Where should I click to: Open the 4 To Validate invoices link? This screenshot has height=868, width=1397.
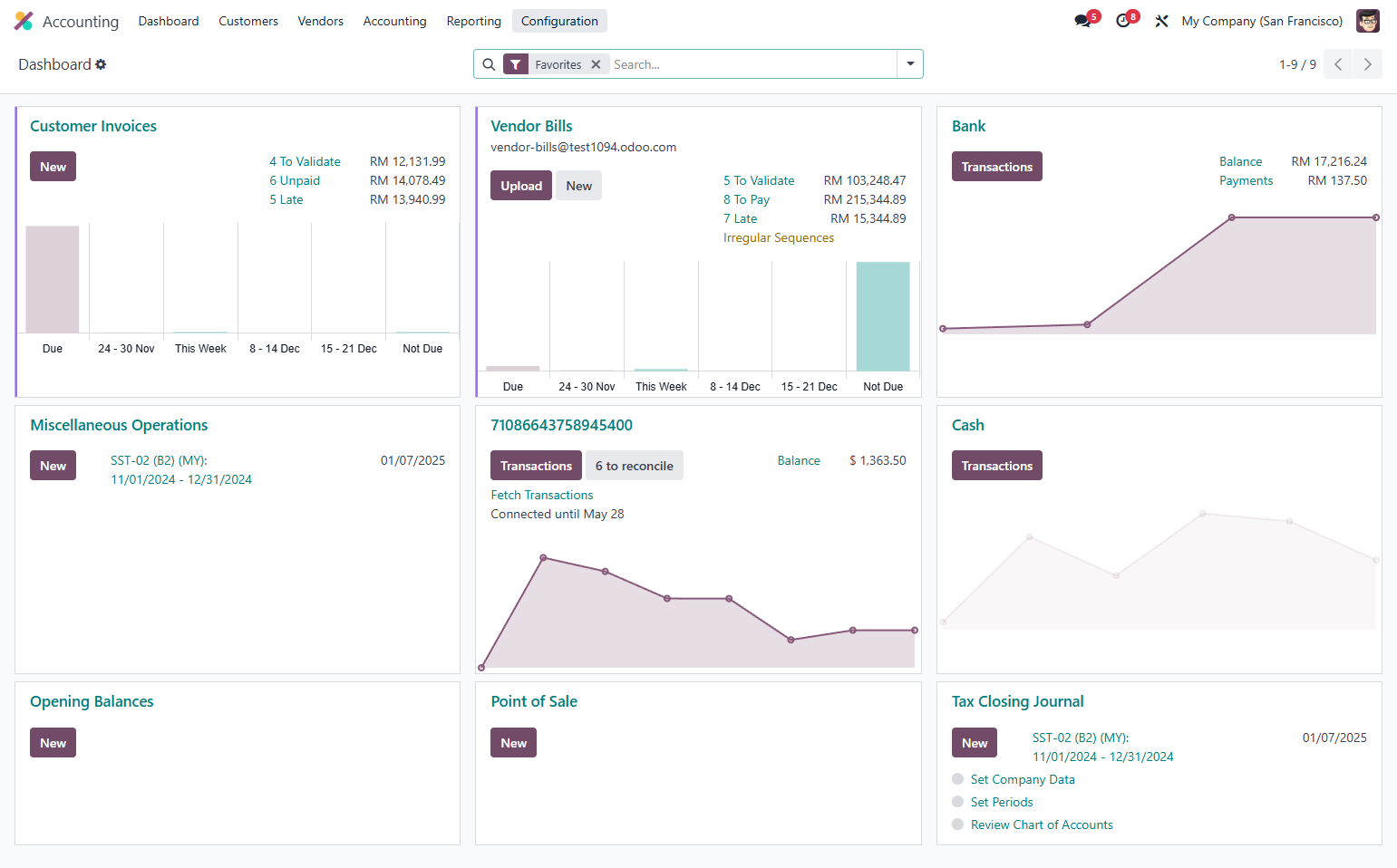tap(305, 161)
